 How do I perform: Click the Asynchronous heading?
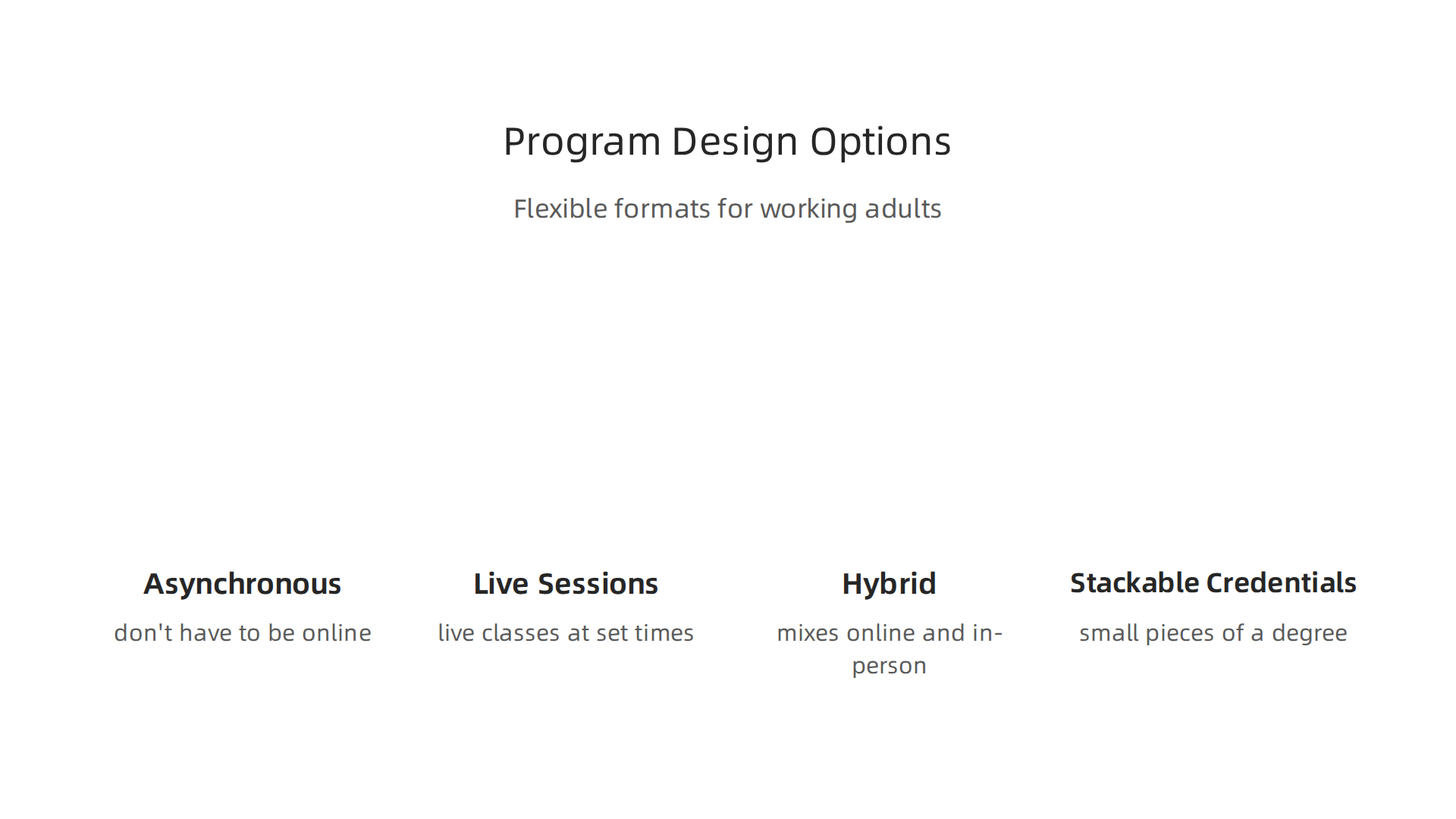pyautogui.click(x=243, y=585)
